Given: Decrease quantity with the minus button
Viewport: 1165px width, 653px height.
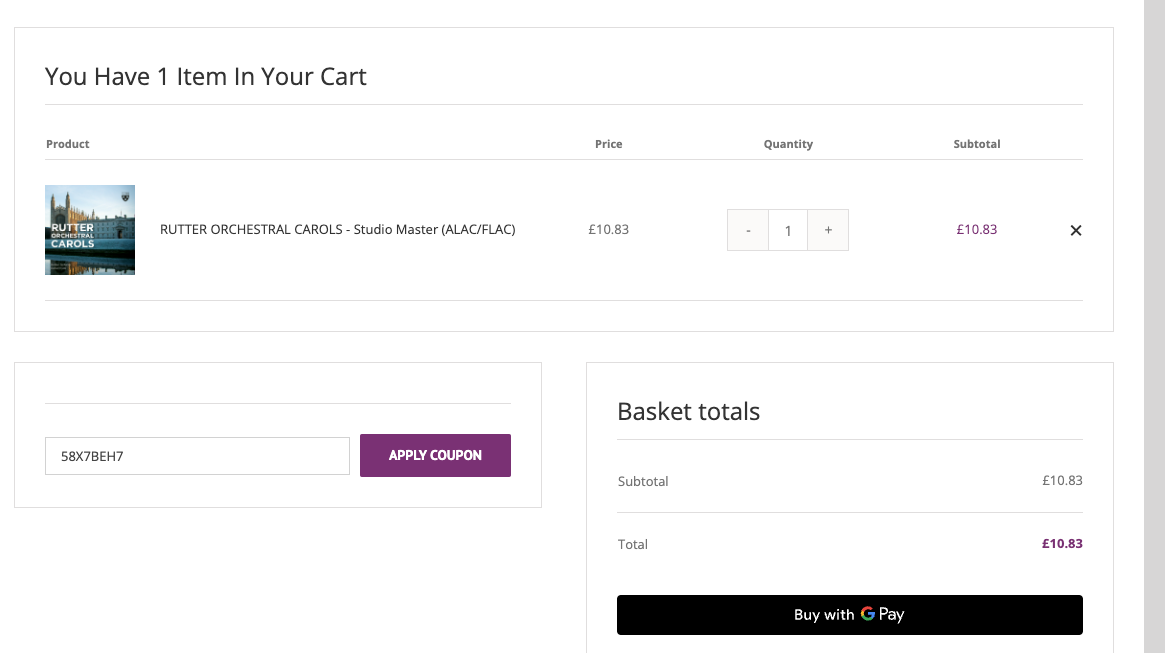Looking at the screenshot, I should [748, 230].
